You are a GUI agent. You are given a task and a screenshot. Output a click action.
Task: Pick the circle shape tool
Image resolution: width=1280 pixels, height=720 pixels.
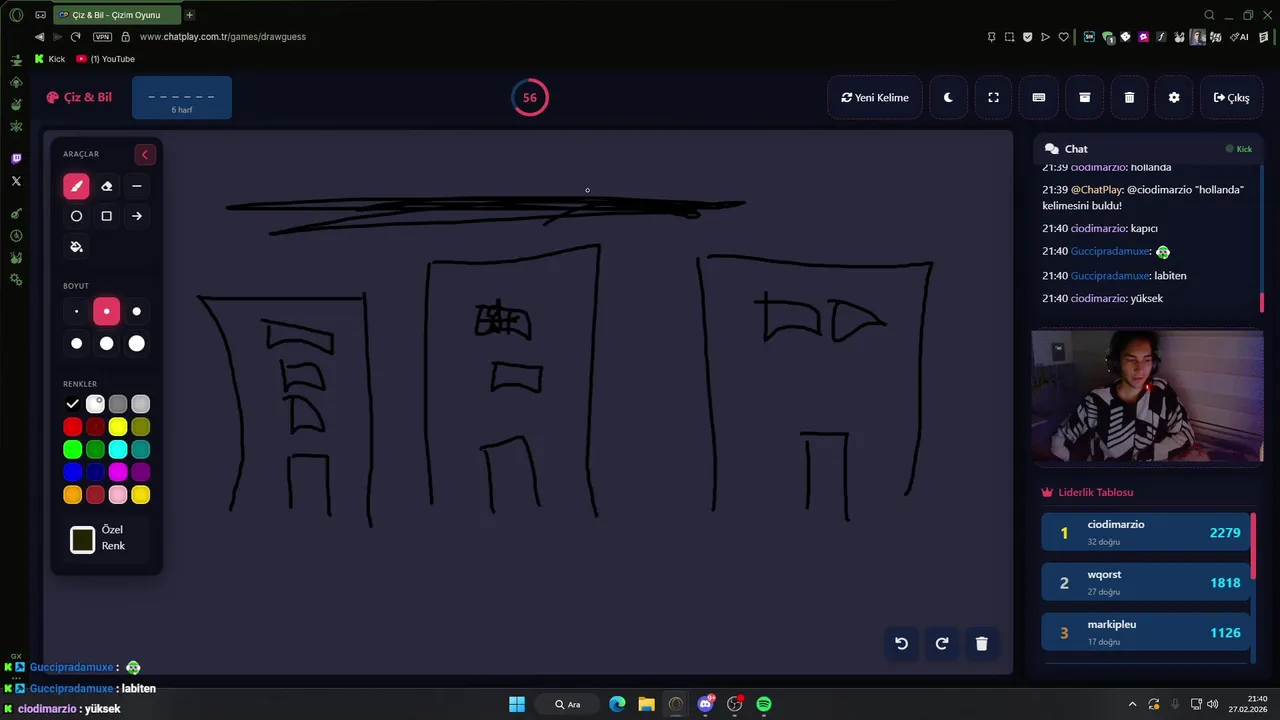[x=76, y=216]
